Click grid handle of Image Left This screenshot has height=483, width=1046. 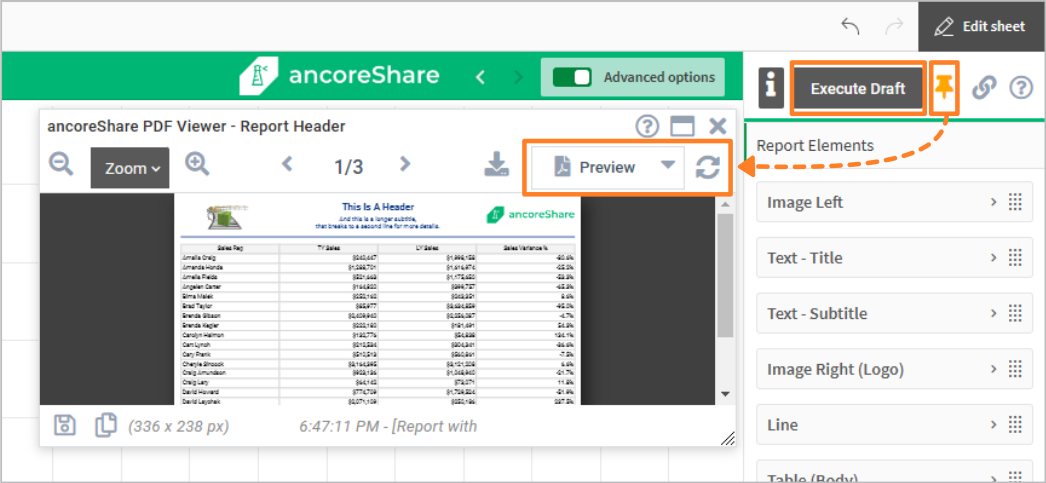(x=1015, y=201)
